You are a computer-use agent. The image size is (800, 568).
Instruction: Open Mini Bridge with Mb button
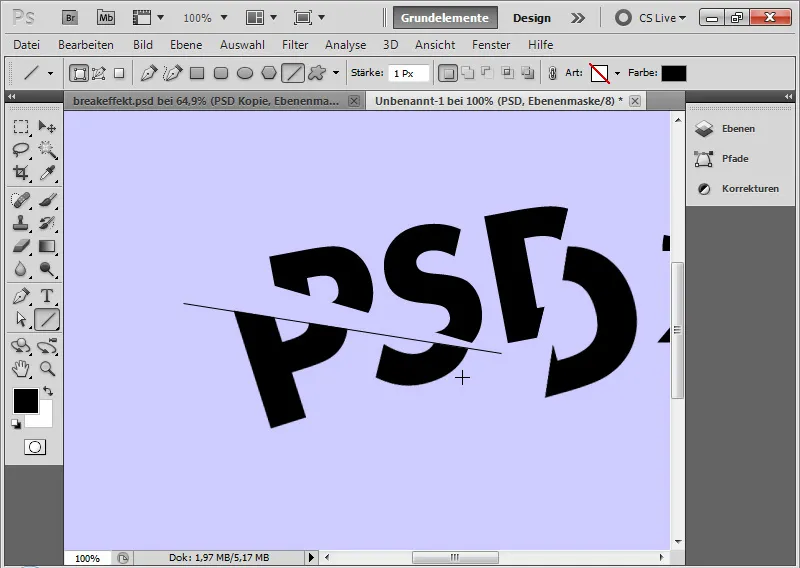(x=106, y=18)
